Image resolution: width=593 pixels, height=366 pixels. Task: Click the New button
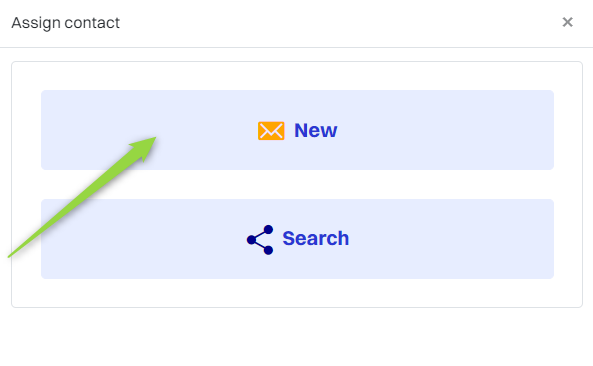[297, 130]
